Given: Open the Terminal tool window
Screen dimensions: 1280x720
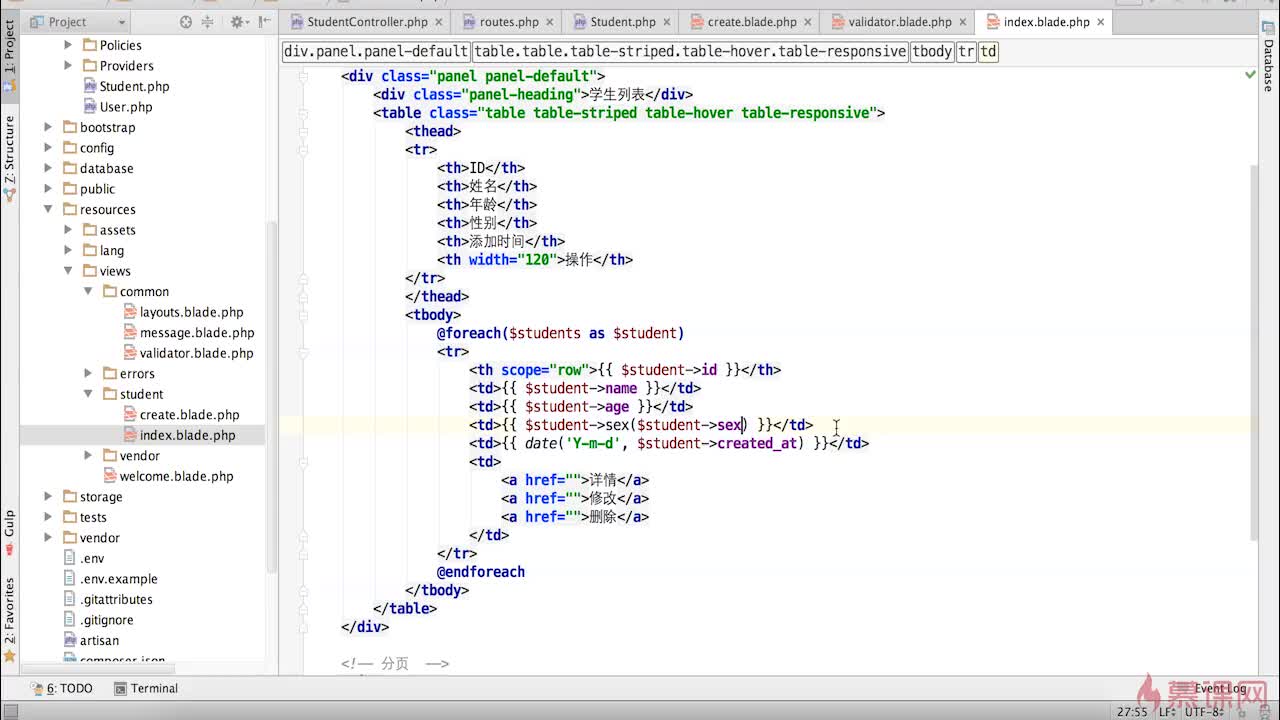Looking at the screenshot, I should click(x=146, y=688).
